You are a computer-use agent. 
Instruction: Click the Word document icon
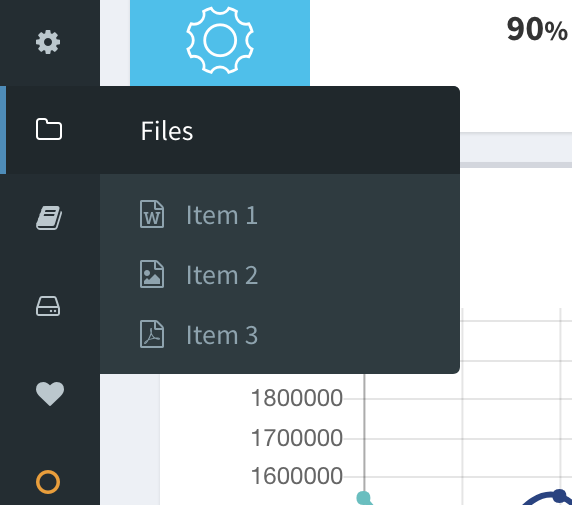coord(152,214)
